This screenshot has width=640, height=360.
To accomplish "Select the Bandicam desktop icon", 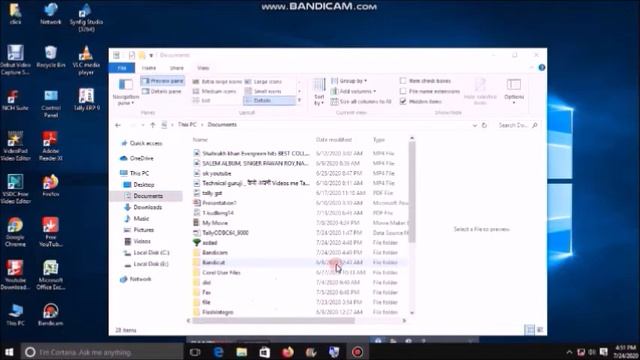I will 51,315.
